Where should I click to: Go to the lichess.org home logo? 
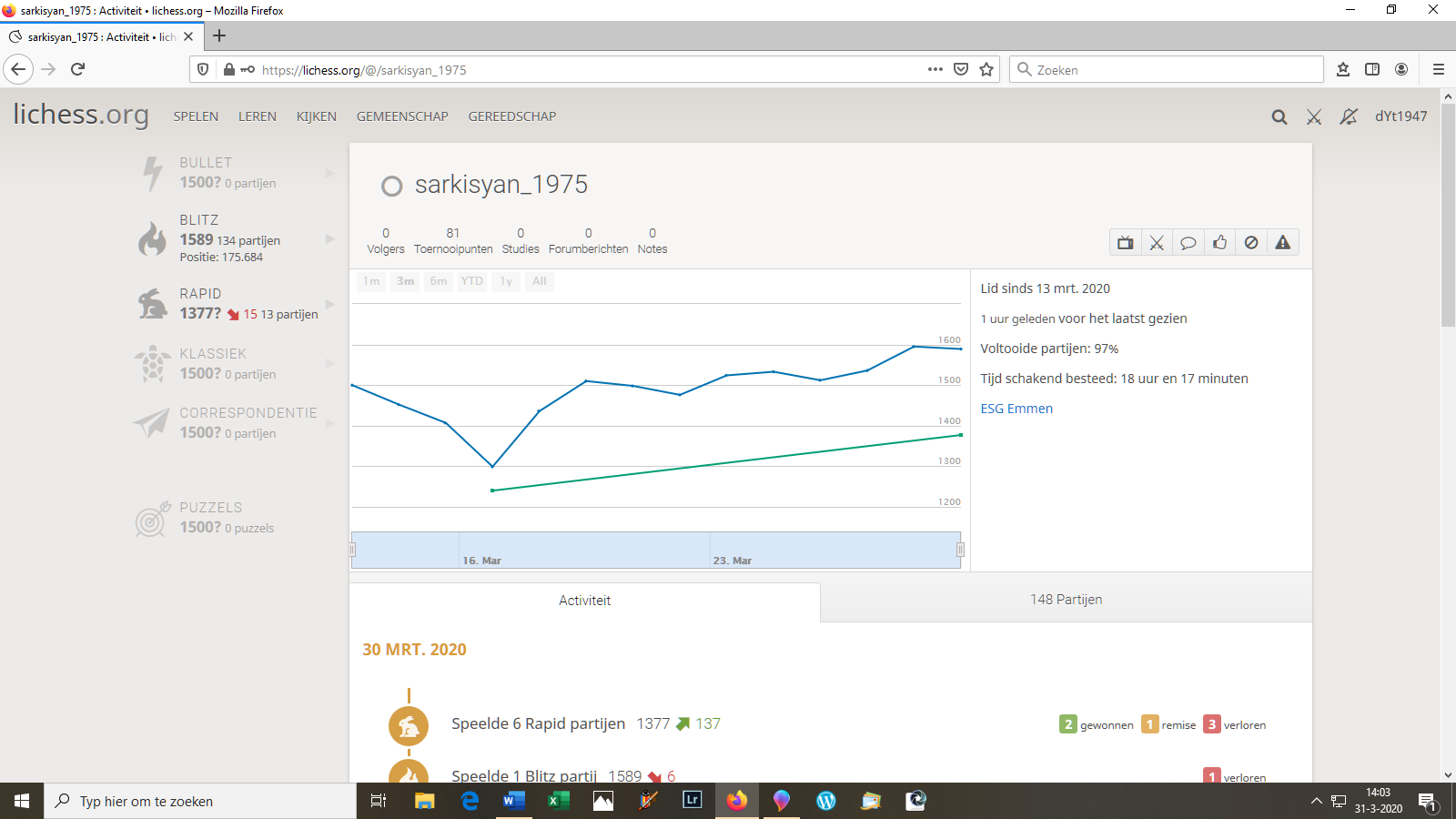(x=81, y=115)
